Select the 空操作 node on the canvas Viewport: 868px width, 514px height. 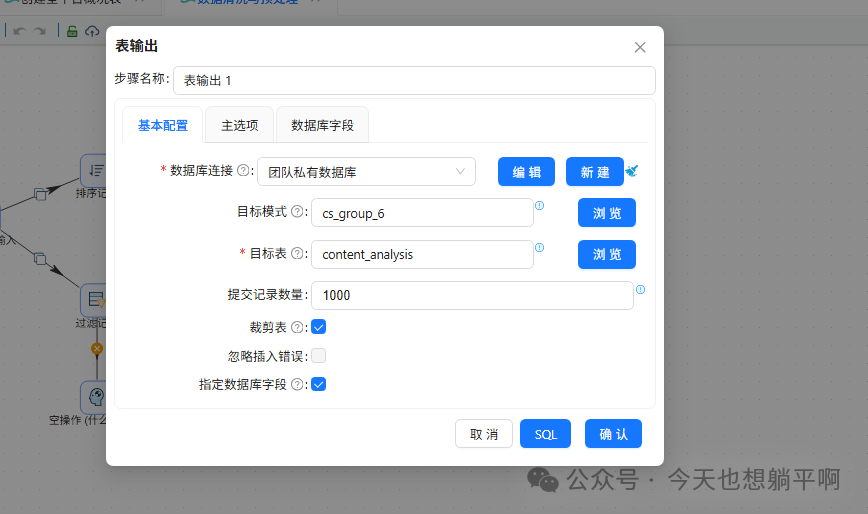pos(94,397)
